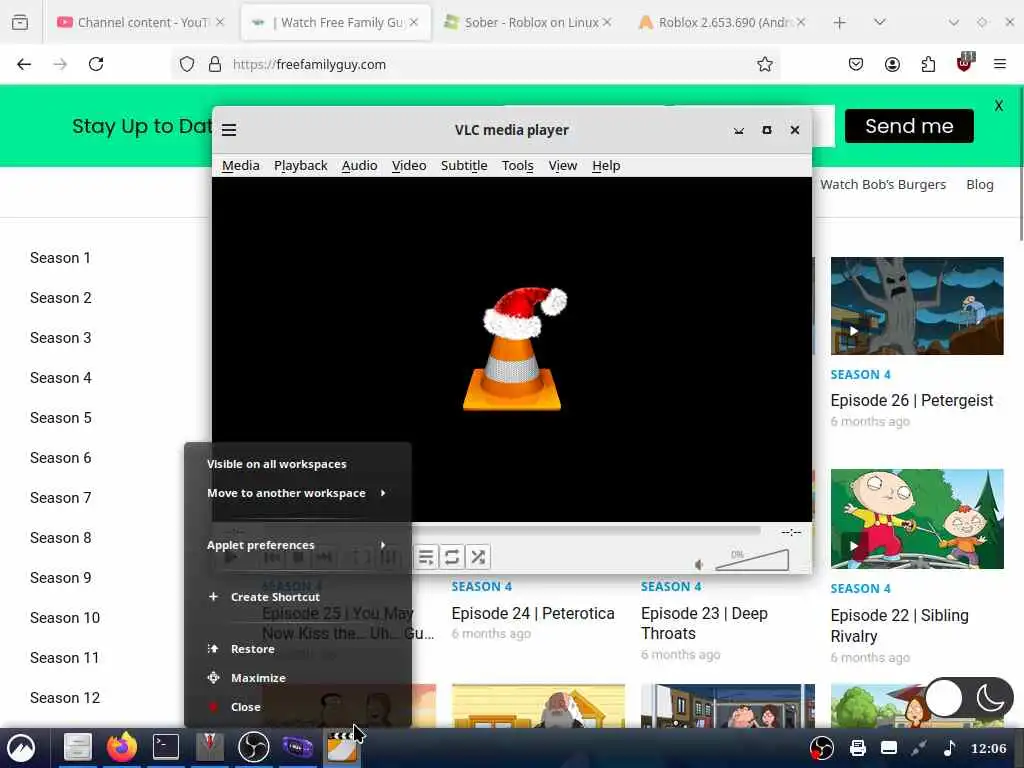The height and width of the screenshot is (768, 1024).
Task: Open the VLC Help menu
Action: (606, 166)
